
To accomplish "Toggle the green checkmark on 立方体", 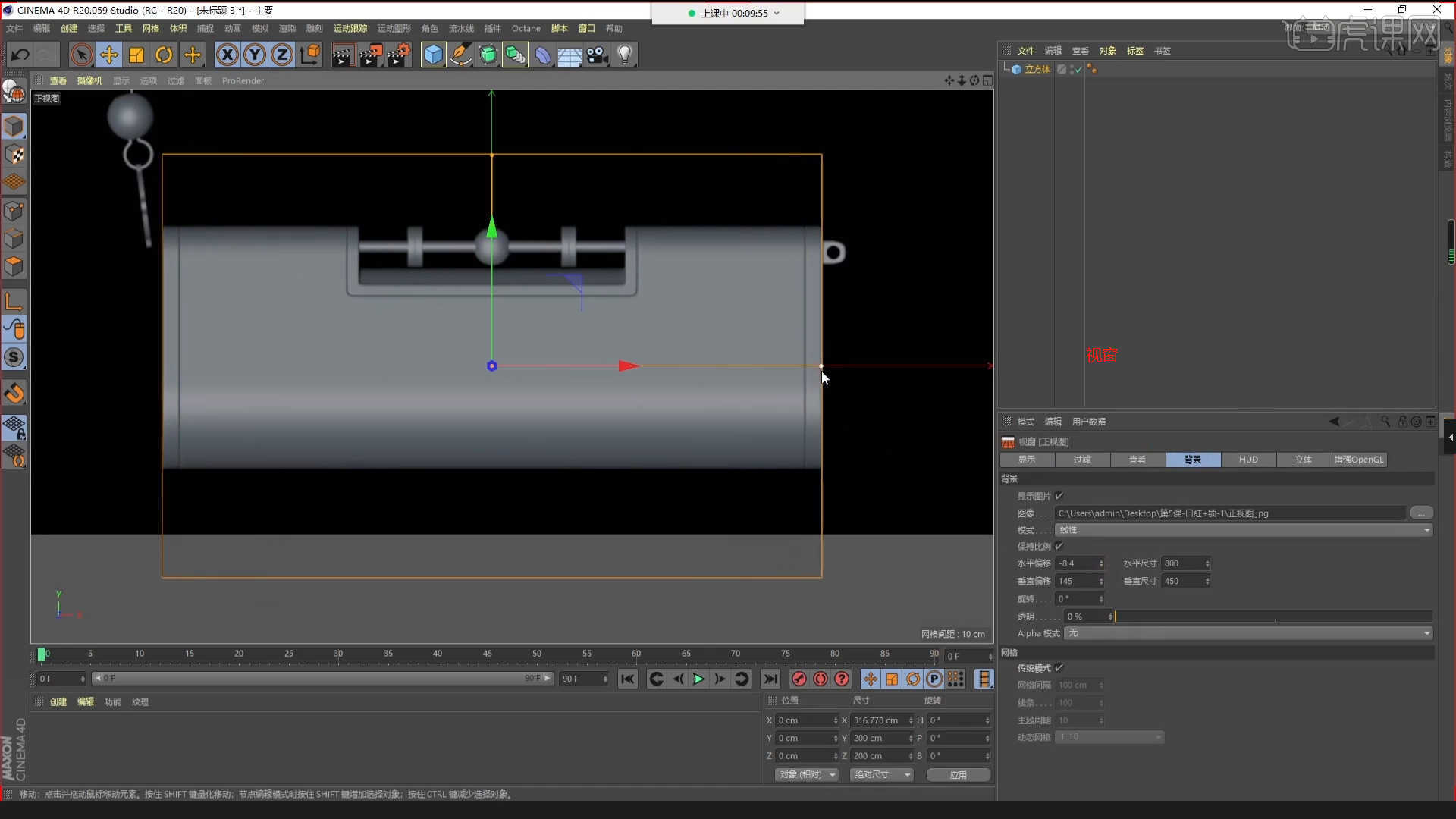I will click(1078, 69).
